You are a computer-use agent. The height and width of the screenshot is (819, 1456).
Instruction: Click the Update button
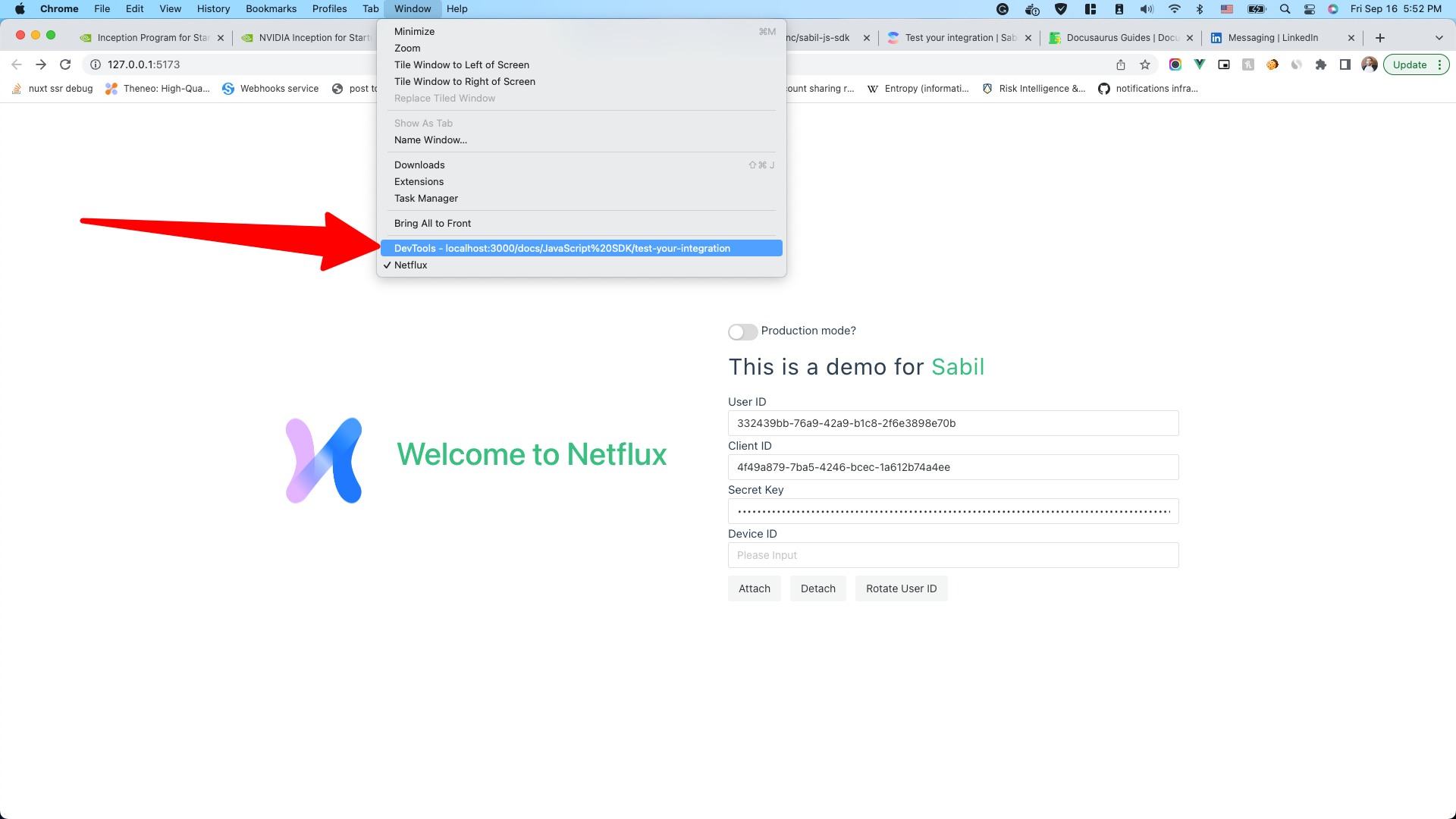pyautogui.click(x=1416, y=64)
